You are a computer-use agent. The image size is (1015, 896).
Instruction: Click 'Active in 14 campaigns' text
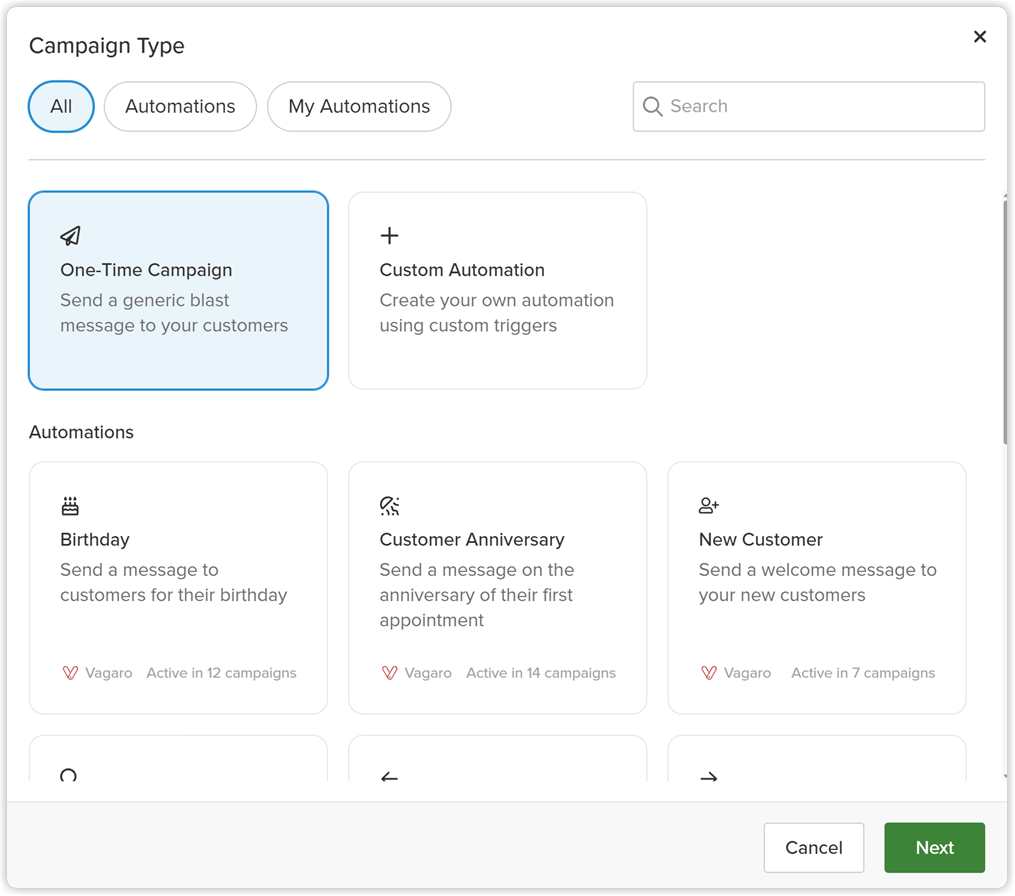point(541,673)
